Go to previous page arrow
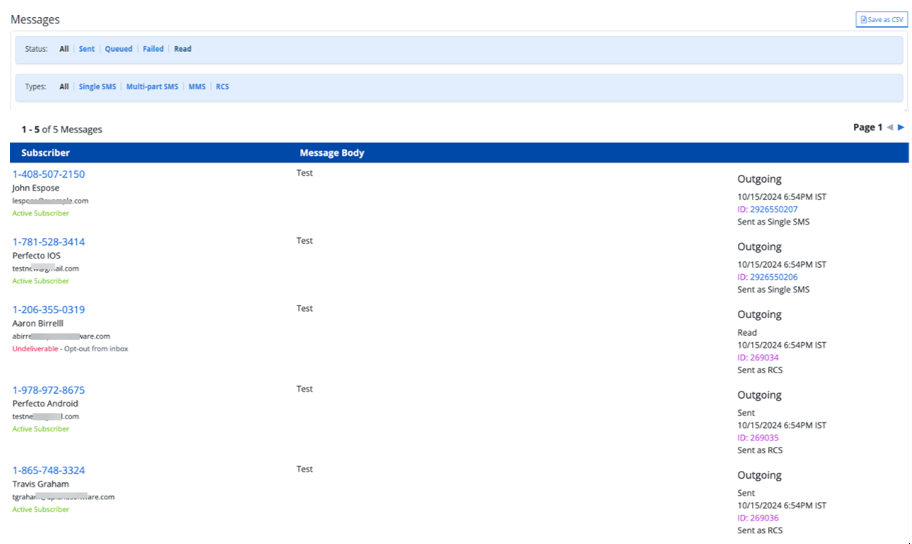The image size is (912, 544). coord(890,127)
